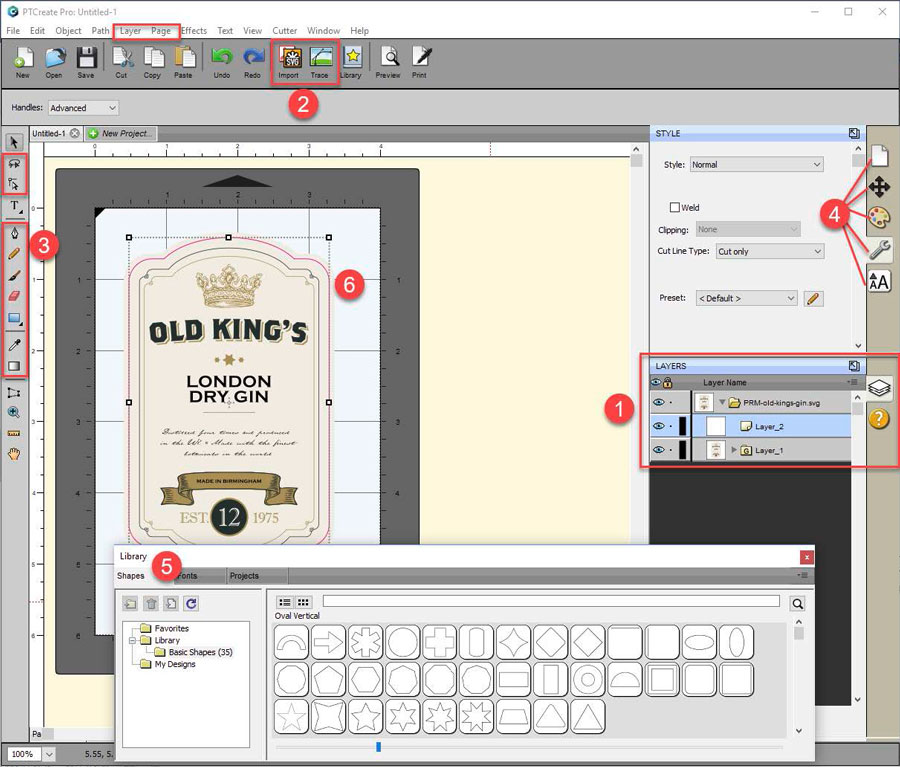Select the Pencil tool
The width and height of the screenshot is (900, 767).
point(14,253)
